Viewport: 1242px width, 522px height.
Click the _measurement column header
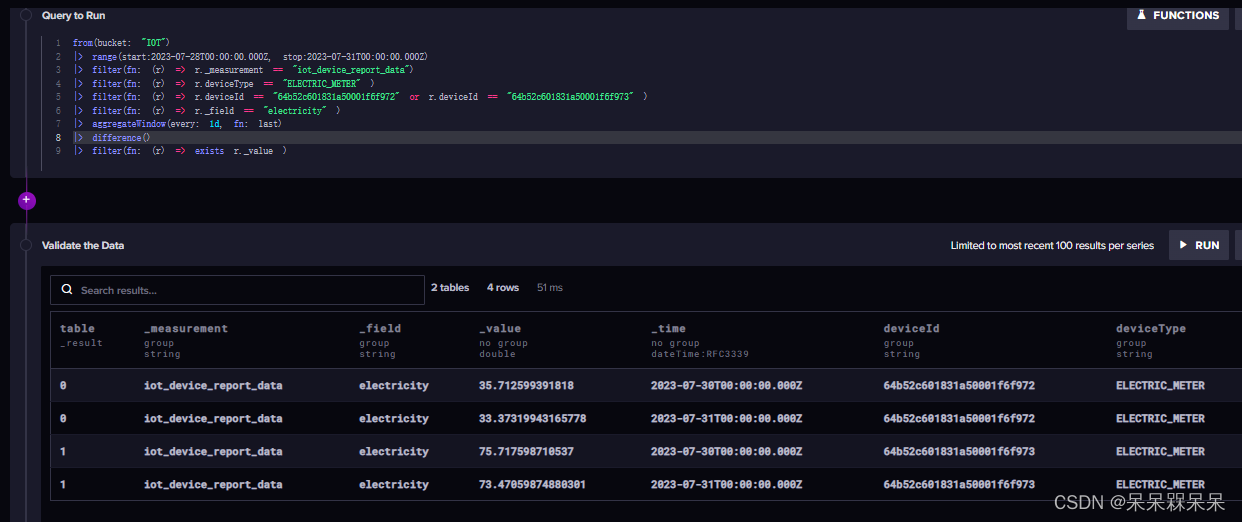186,328
